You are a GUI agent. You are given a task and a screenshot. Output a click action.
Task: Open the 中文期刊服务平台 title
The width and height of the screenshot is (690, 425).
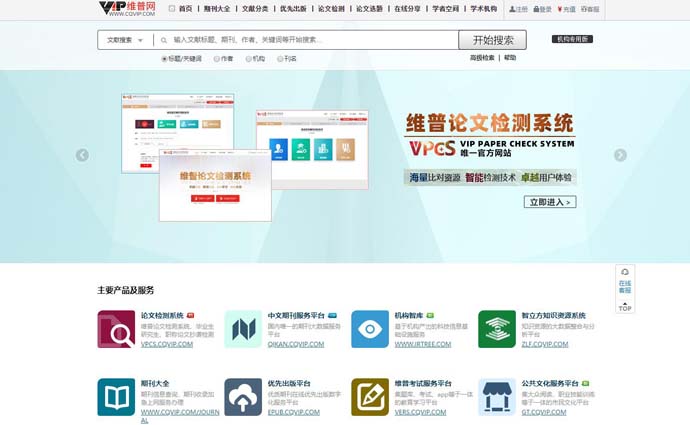pyautogui.click(x=296, y=315)
